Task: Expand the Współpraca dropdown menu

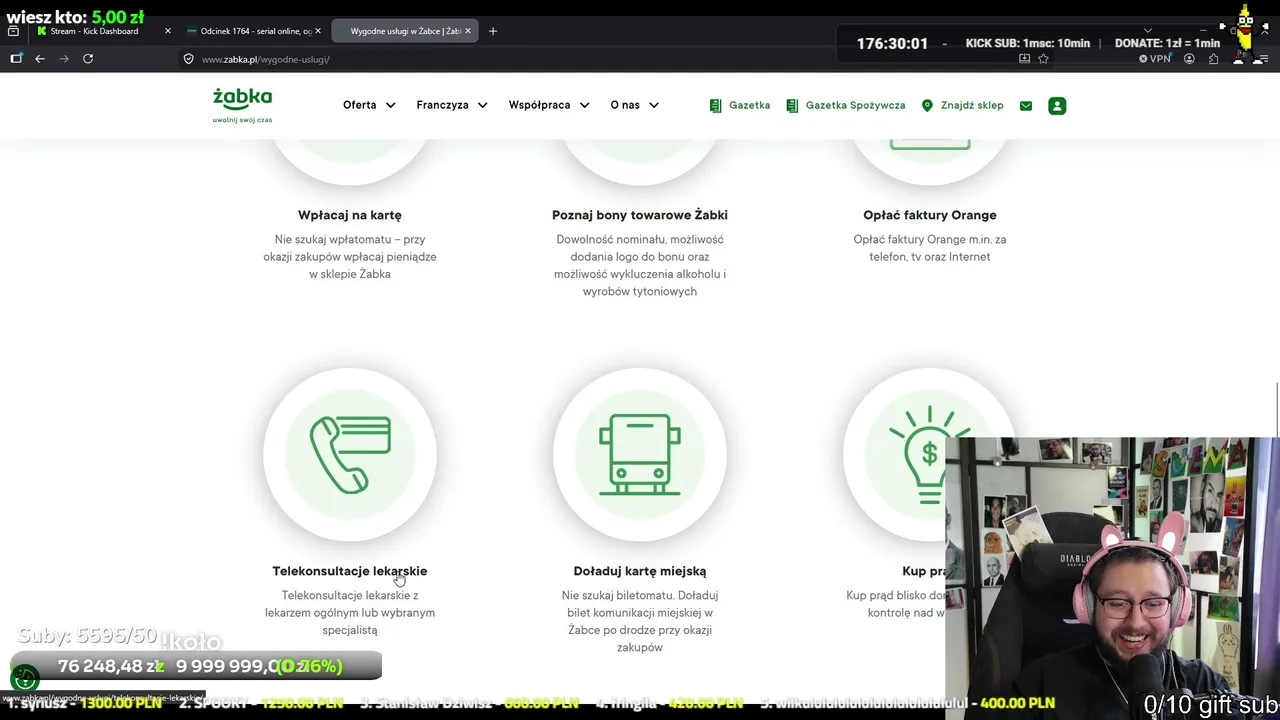Action: tap(549, 105)
